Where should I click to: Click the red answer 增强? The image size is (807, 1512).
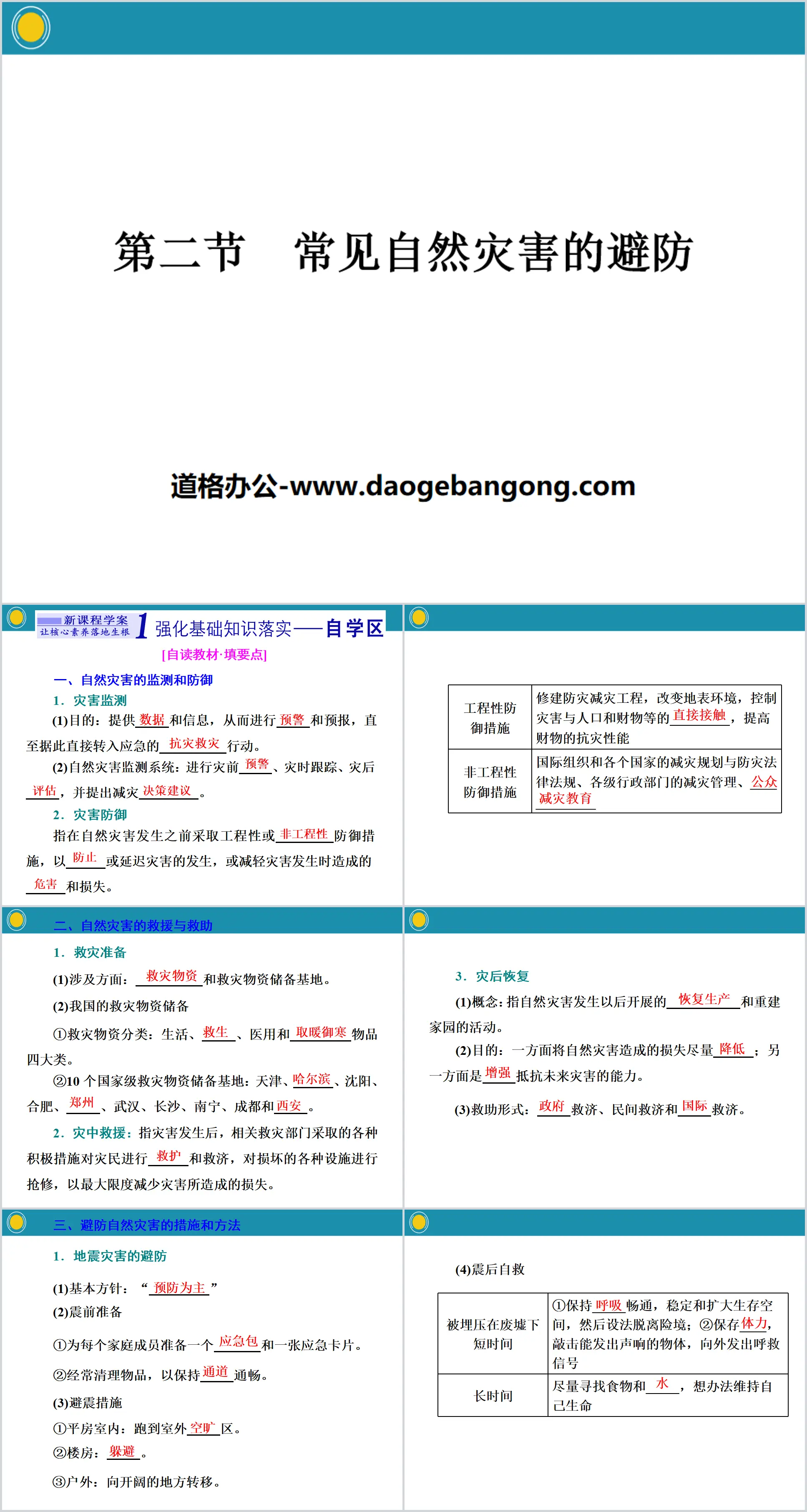(498, 1073)
